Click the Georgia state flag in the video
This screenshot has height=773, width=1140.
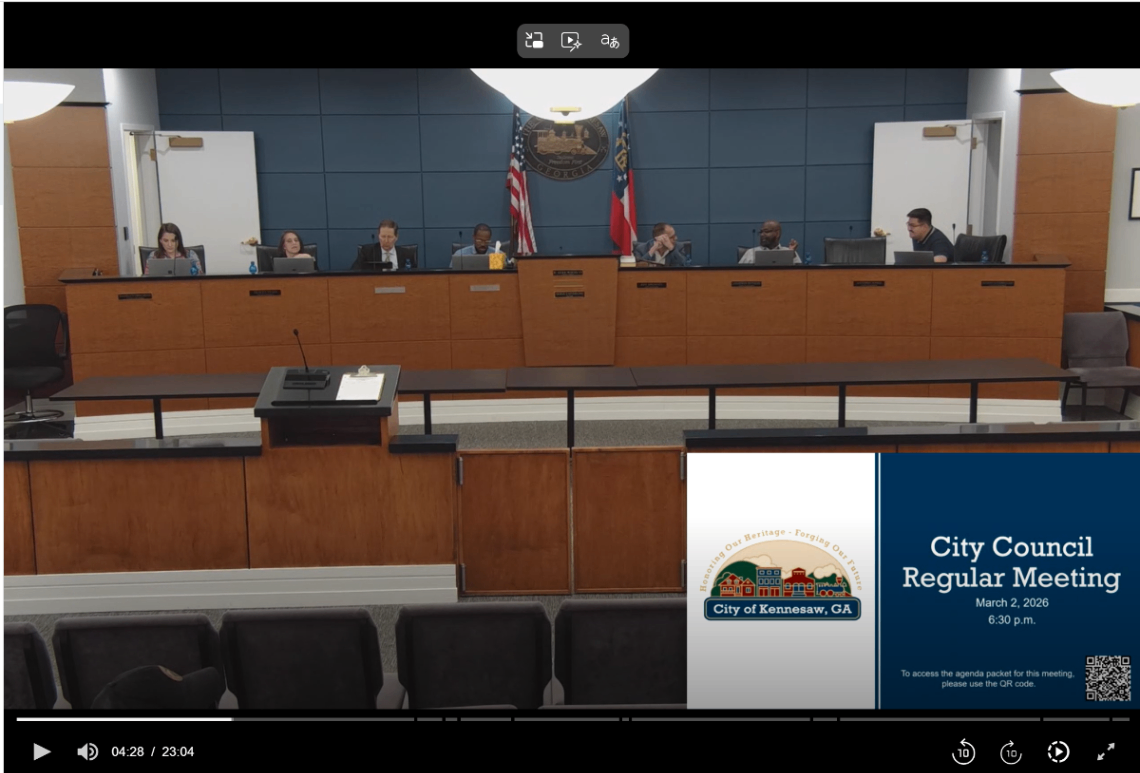pos(622,185)
